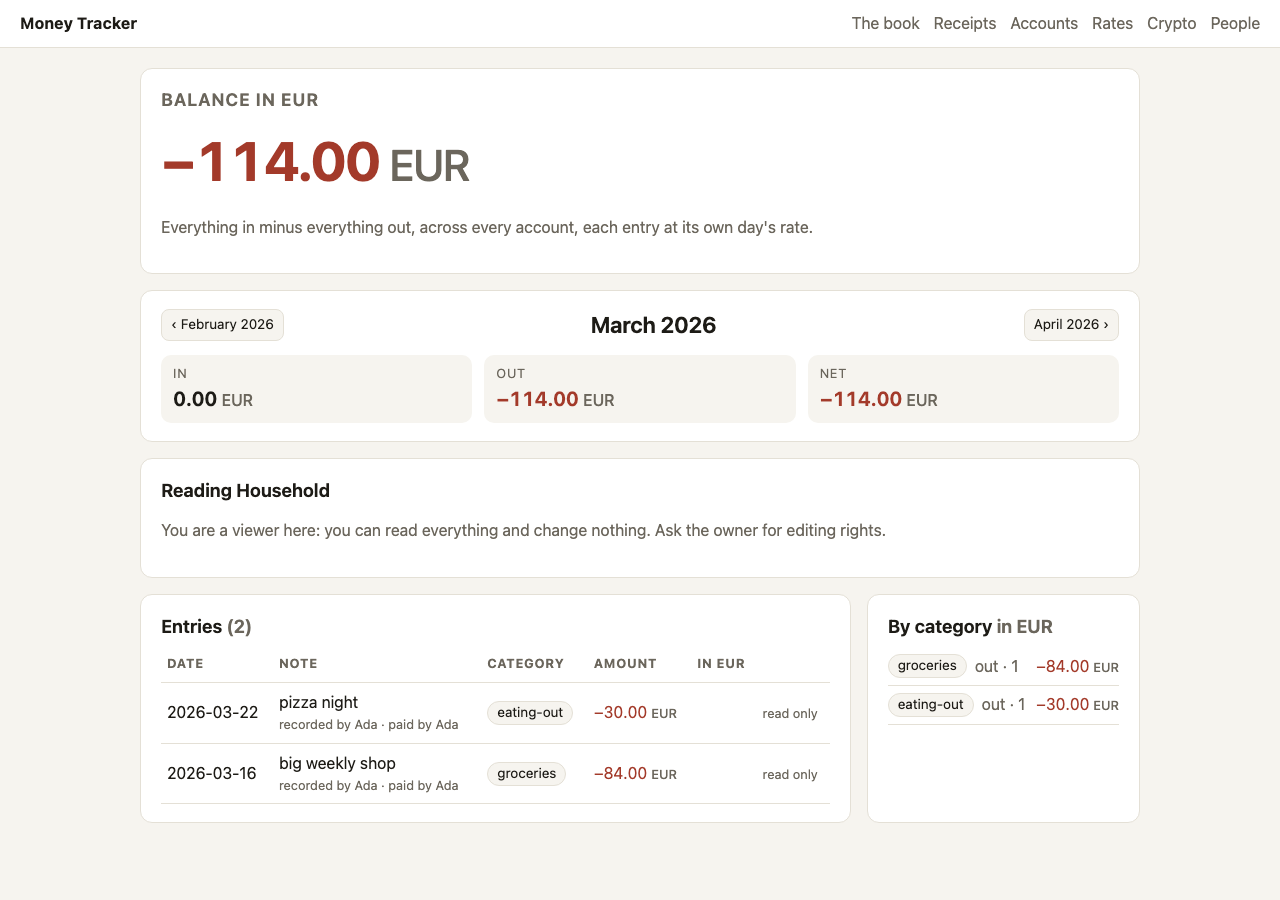Click the Reading Household heading

[x=245, y=491]
